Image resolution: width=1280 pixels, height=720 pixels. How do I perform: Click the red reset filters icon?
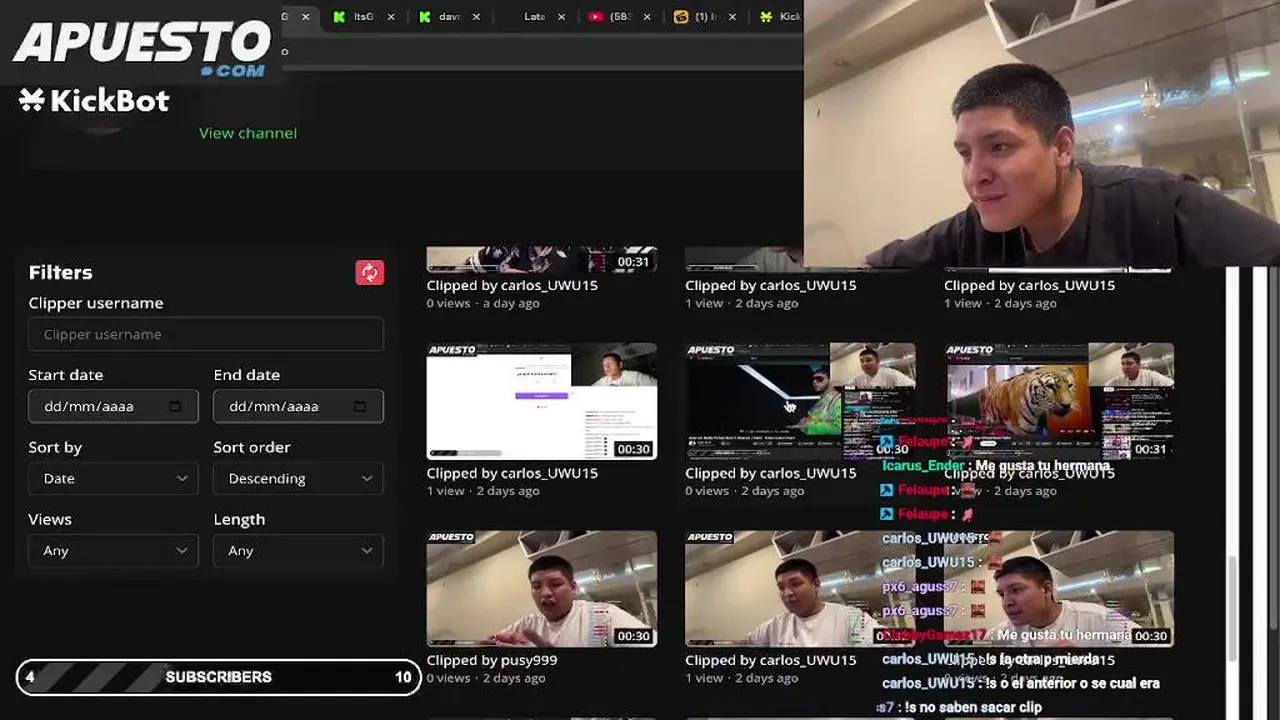point(369,272)
